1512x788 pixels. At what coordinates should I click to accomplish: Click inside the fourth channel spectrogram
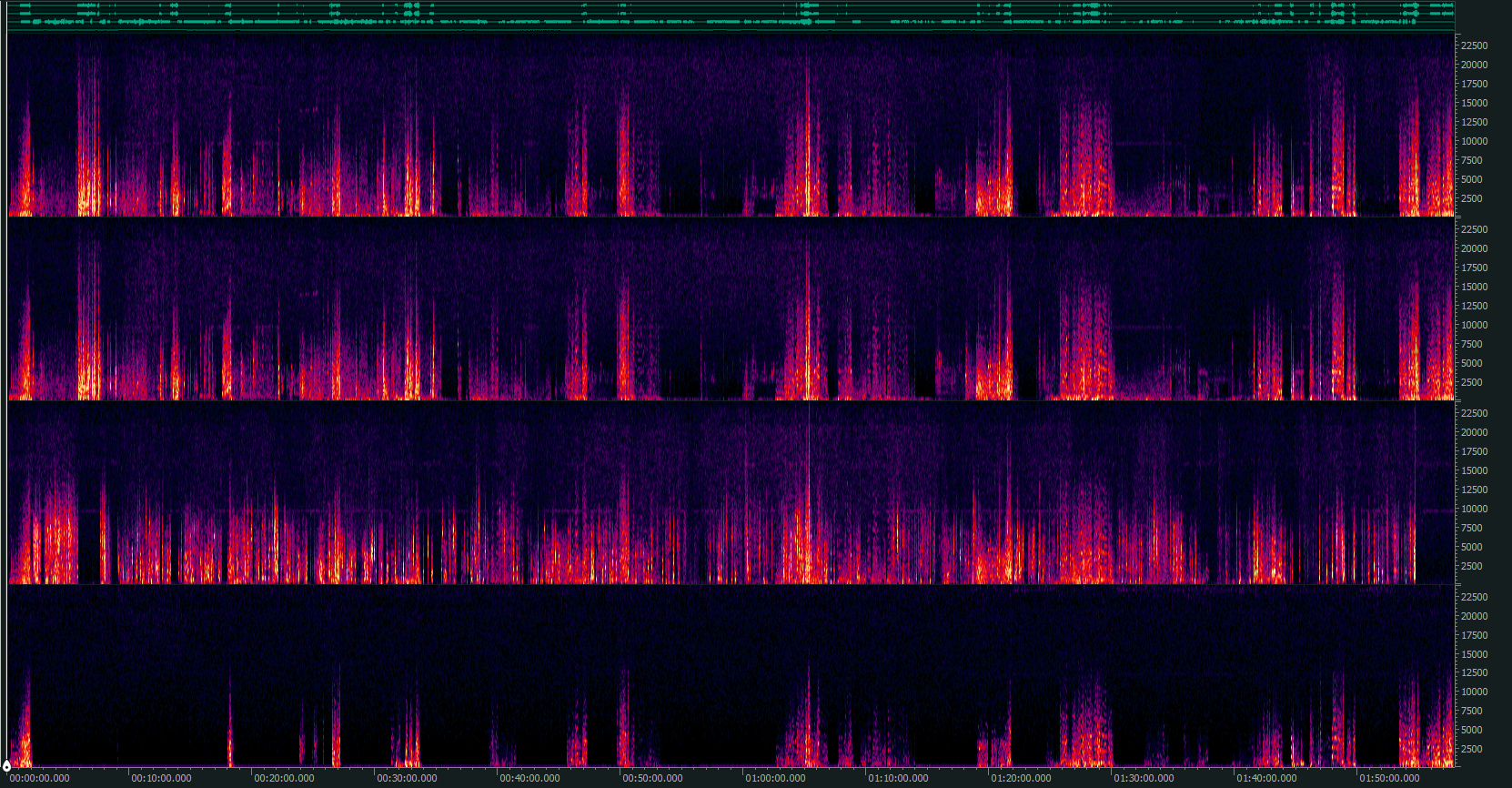(x=731, y=677)
